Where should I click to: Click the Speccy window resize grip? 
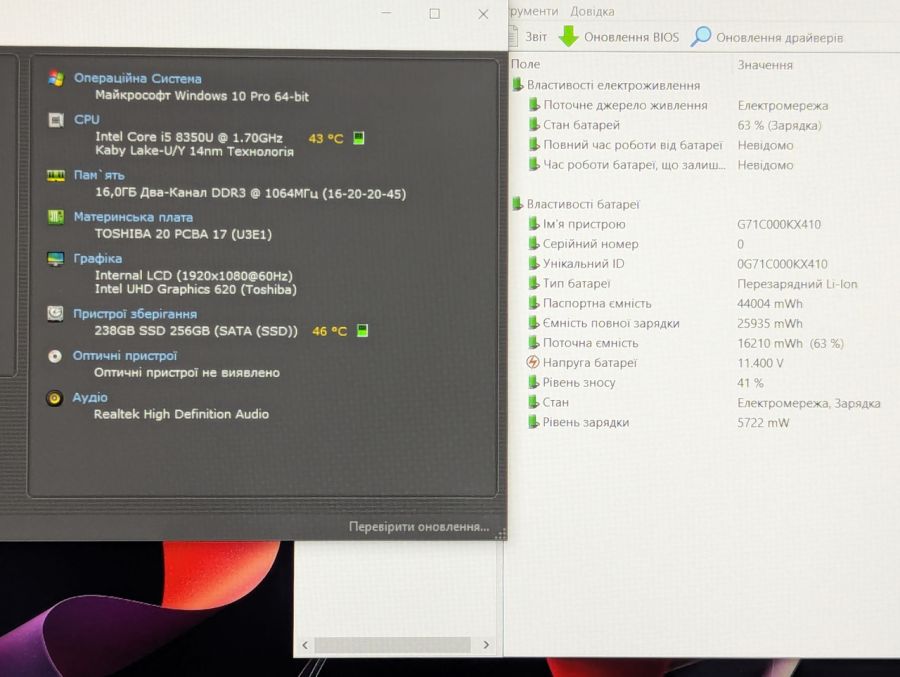(501, 534)
